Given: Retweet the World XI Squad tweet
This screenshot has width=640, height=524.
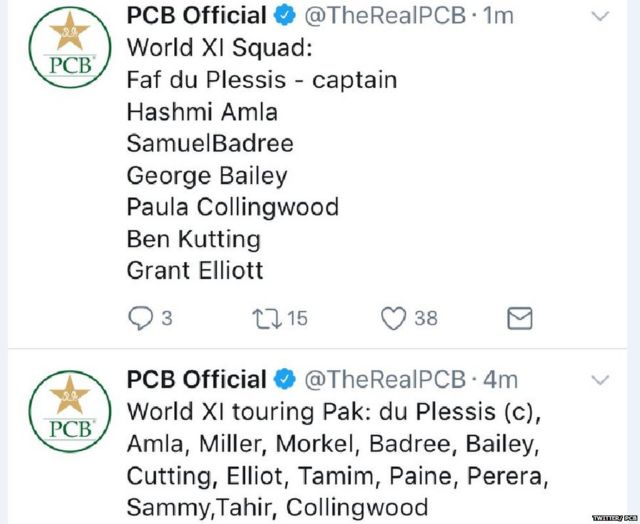Looking at the screenshot, I should (x=267, y=319).
